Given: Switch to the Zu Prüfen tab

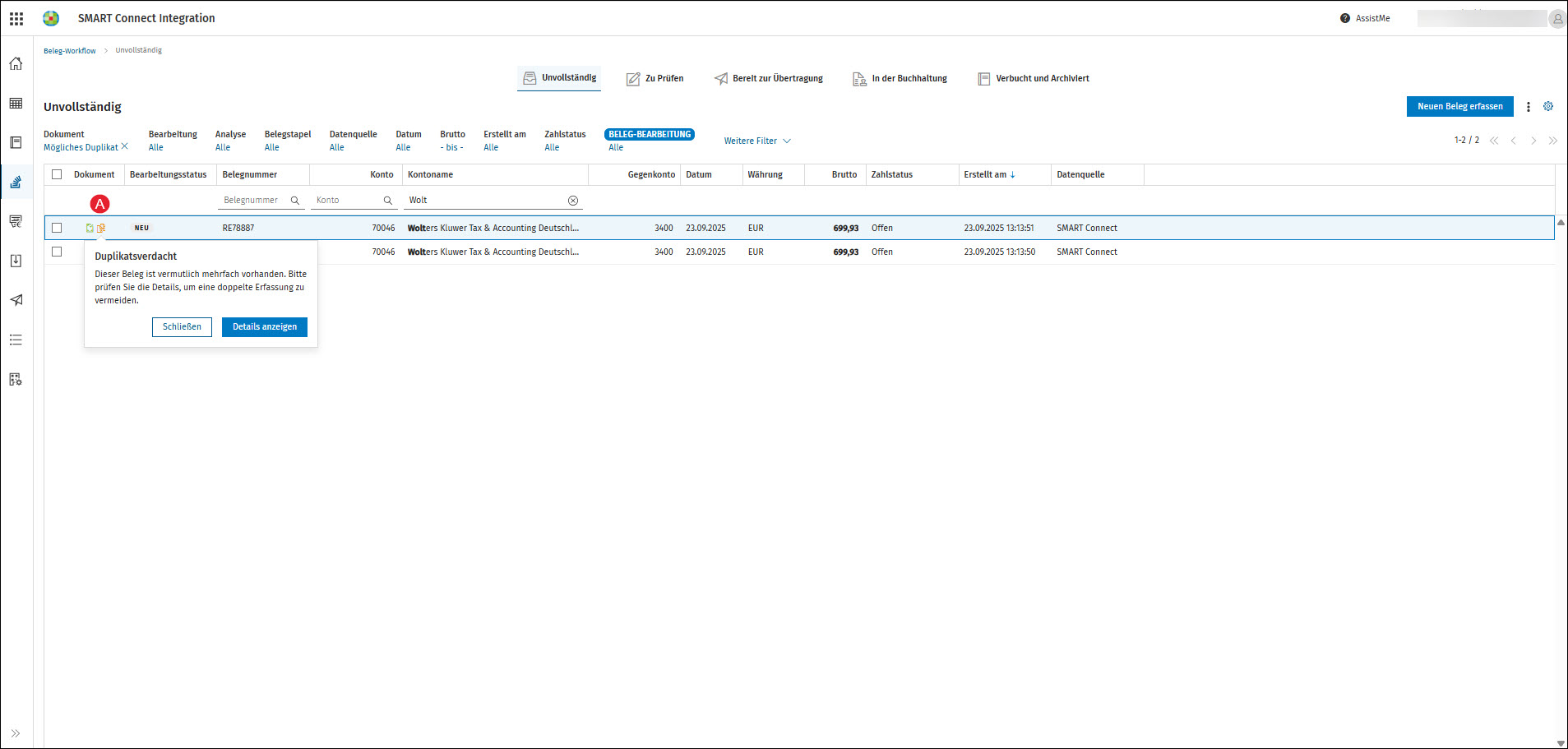Looking at the screenshot, I should point(655,79).
